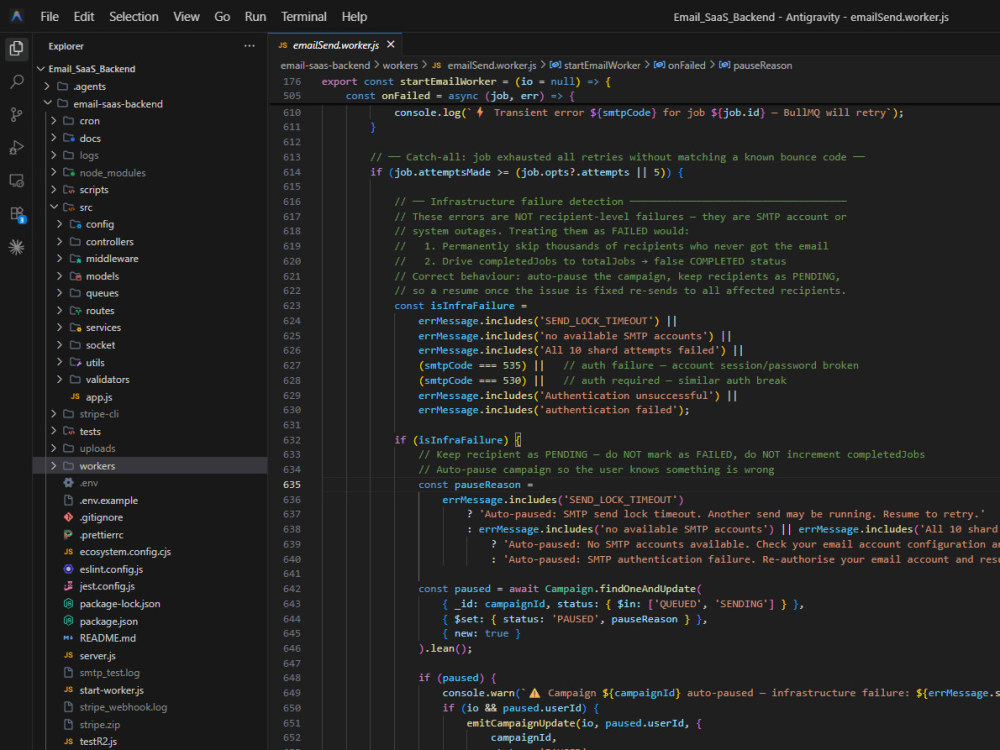Viewport: 1000px width, 750px height.
Task: Close the emailSend.worker.js tab
Action: (x=391, y=45)
